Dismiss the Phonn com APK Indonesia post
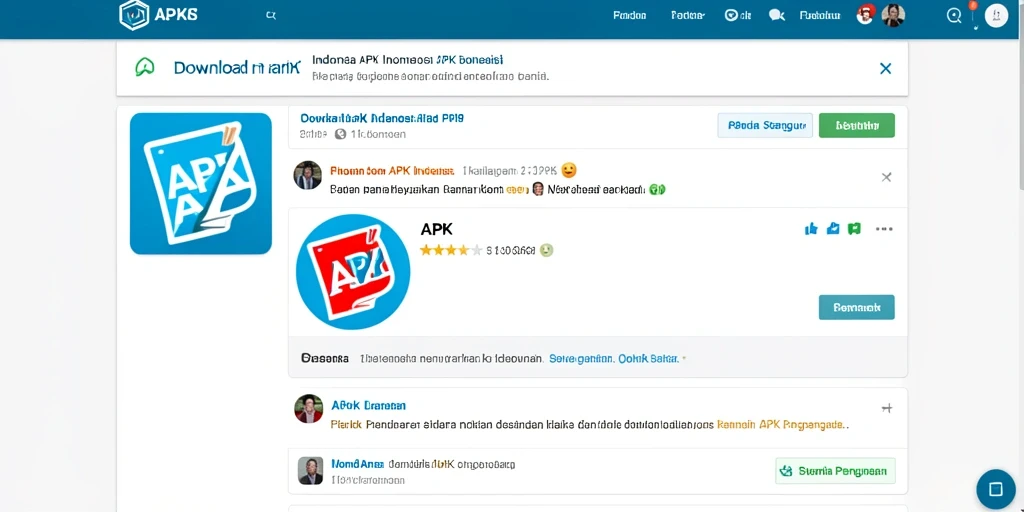This screenshot has height=512, width=1024. tap(886, 177)
